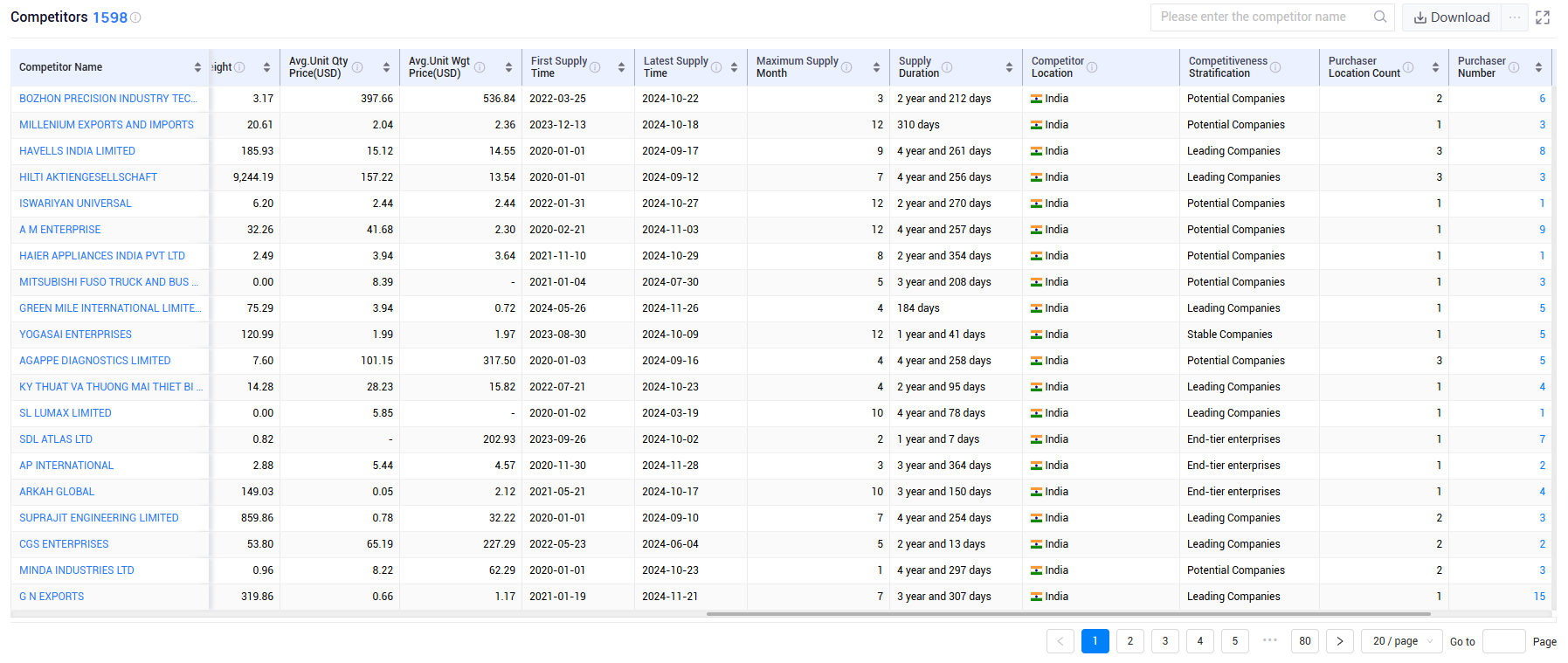Show info for Latest Supply Time
Screen dimensions: 1568x663
click(716, 67)
